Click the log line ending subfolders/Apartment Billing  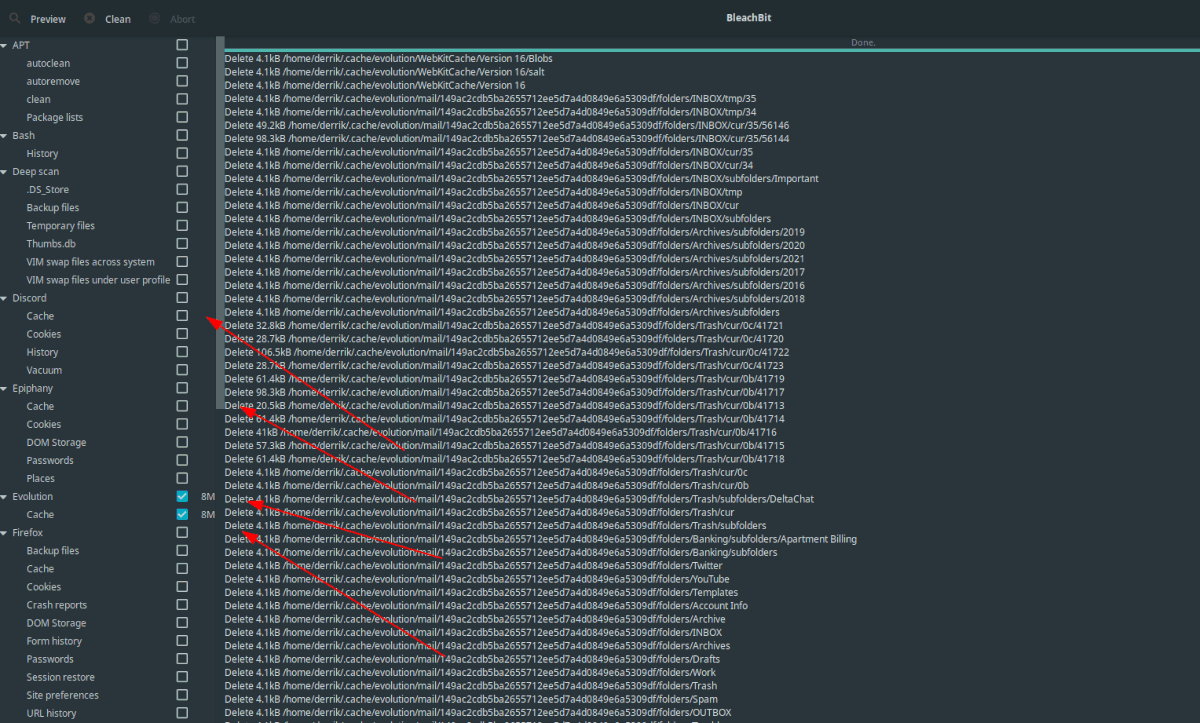coord(540,539)
